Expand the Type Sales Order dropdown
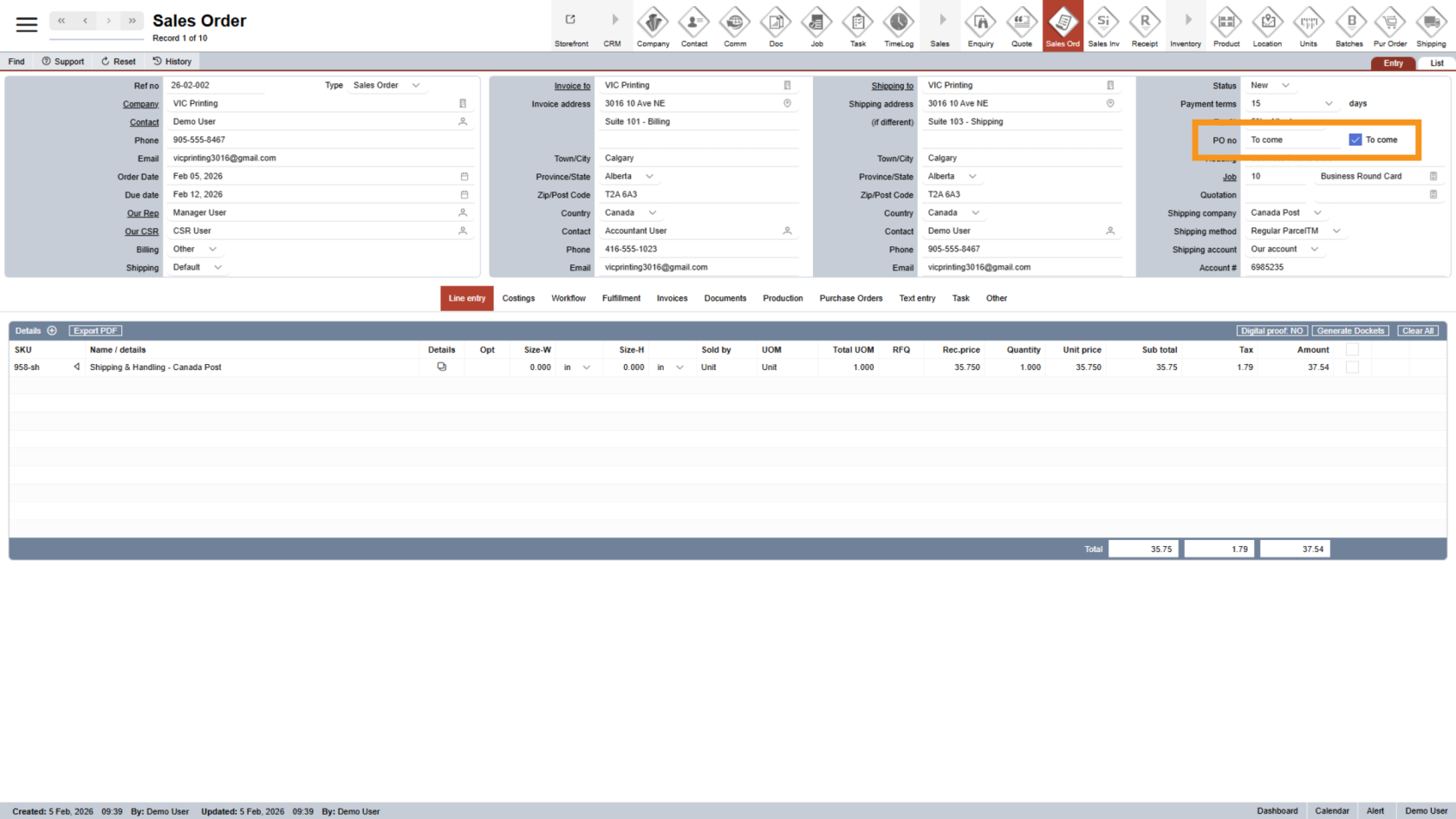The image size is (1456, 819). (416, 85)
